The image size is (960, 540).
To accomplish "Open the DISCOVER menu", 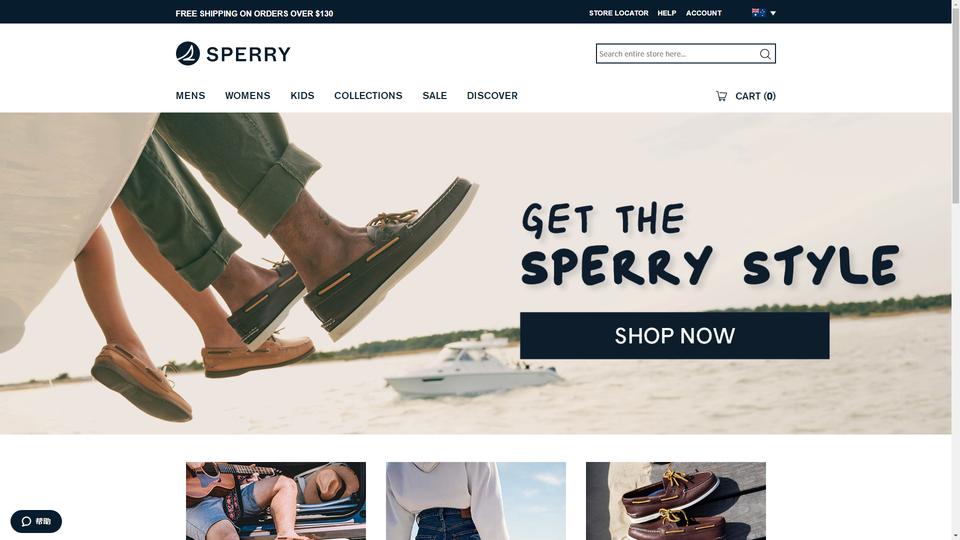I will pos(492,96).
